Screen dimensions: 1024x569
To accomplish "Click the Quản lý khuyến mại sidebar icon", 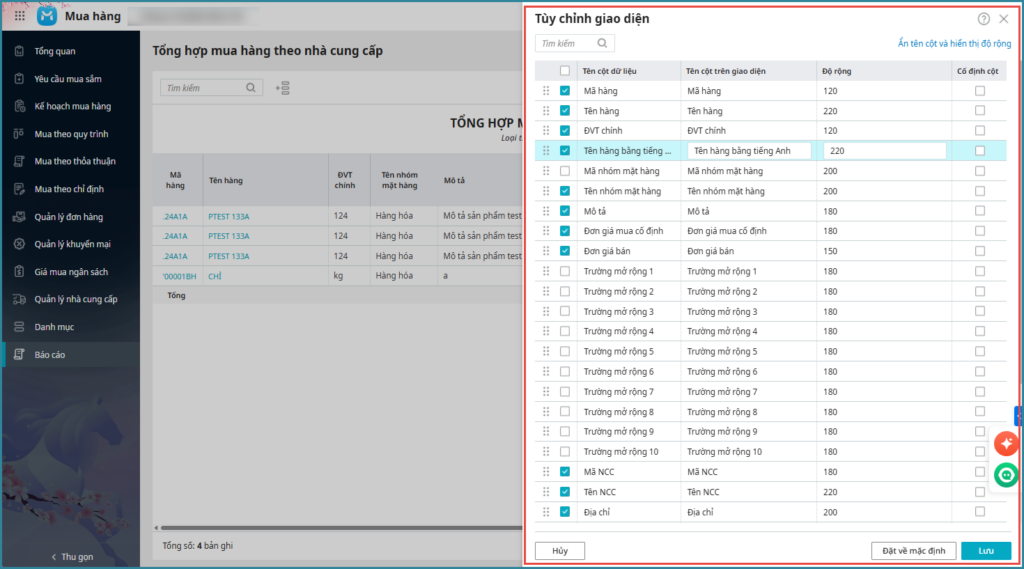I will [x=19, y=244].
